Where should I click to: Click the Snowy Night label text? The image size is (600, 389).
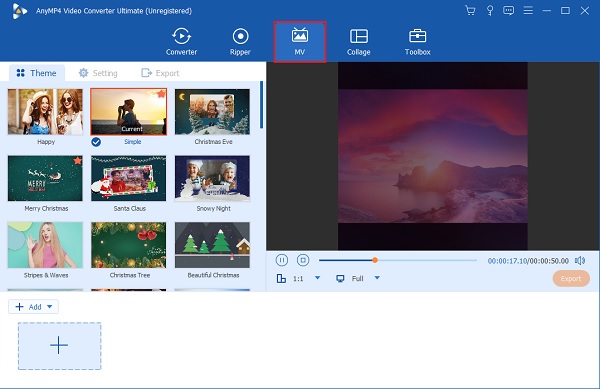click(214, 208)
